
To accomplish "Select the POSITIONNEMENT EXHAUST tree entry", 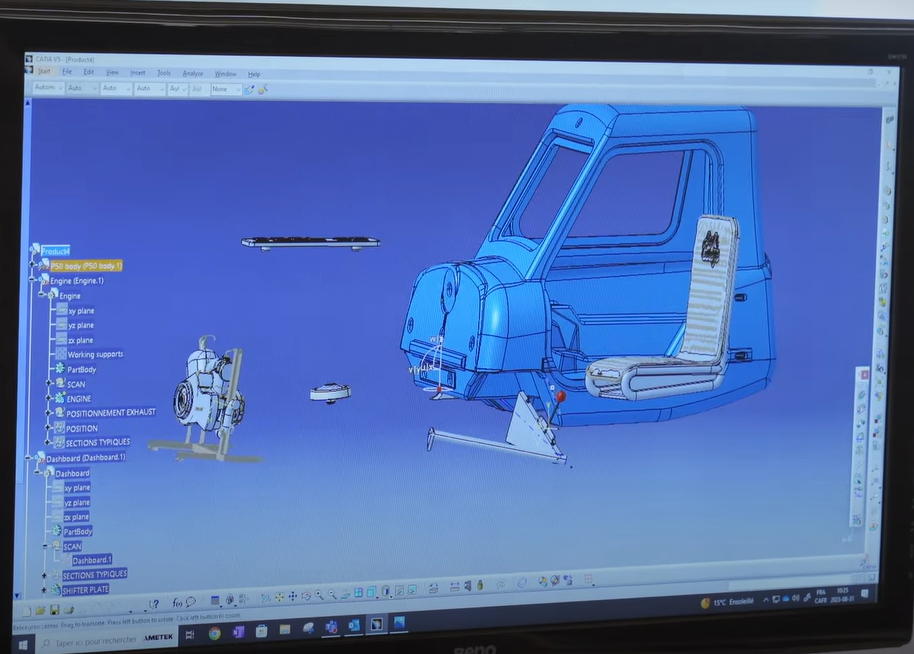I will (108, 412).
